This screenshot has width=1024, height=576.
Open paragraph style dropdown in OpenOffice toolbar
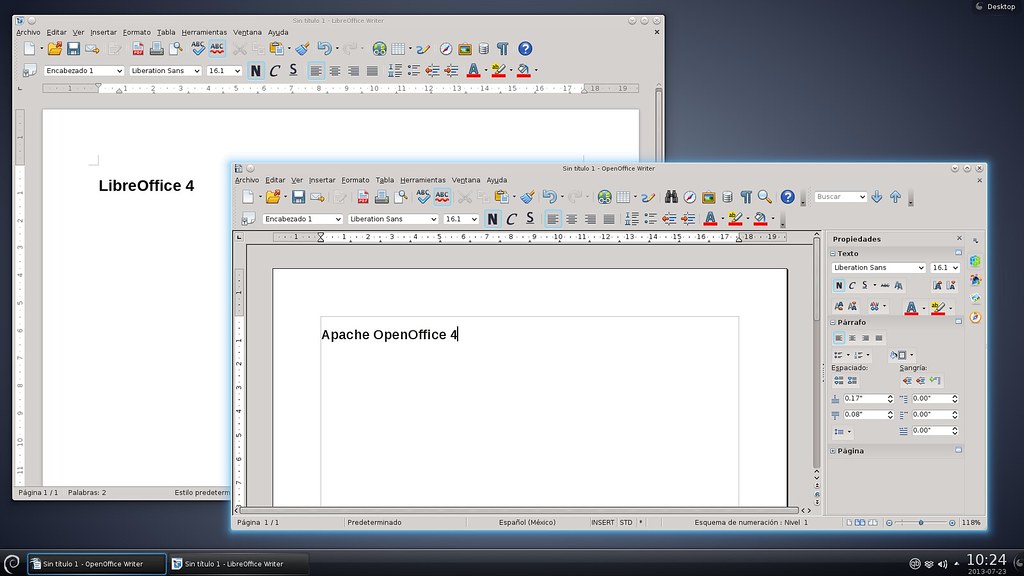coord(338,219)
